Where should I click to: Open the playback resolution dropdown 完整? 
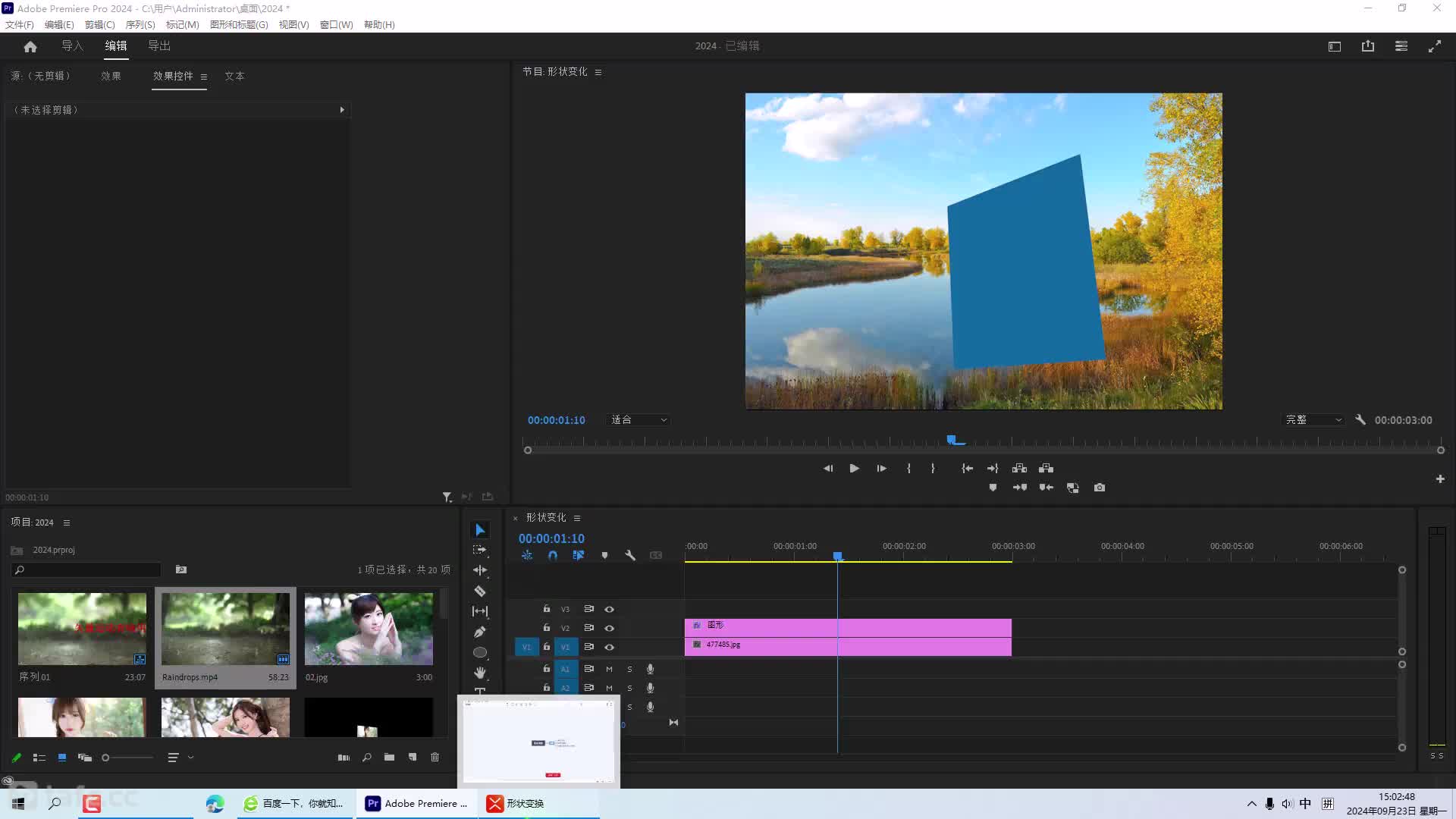point(1313,419)
